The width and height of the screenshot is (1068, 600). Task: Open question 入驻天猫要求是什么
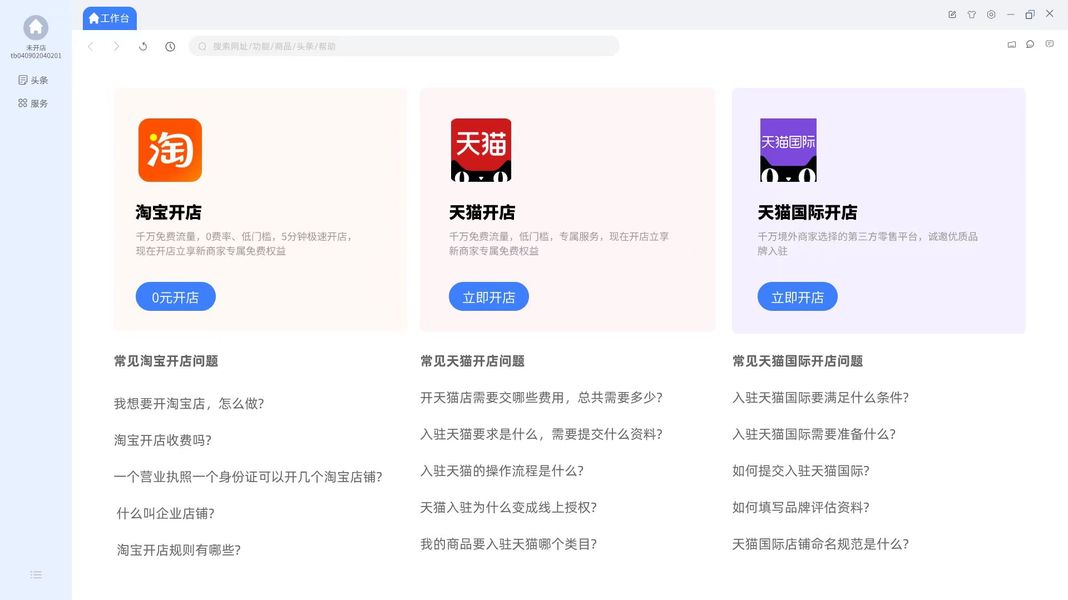pos(541,435)
